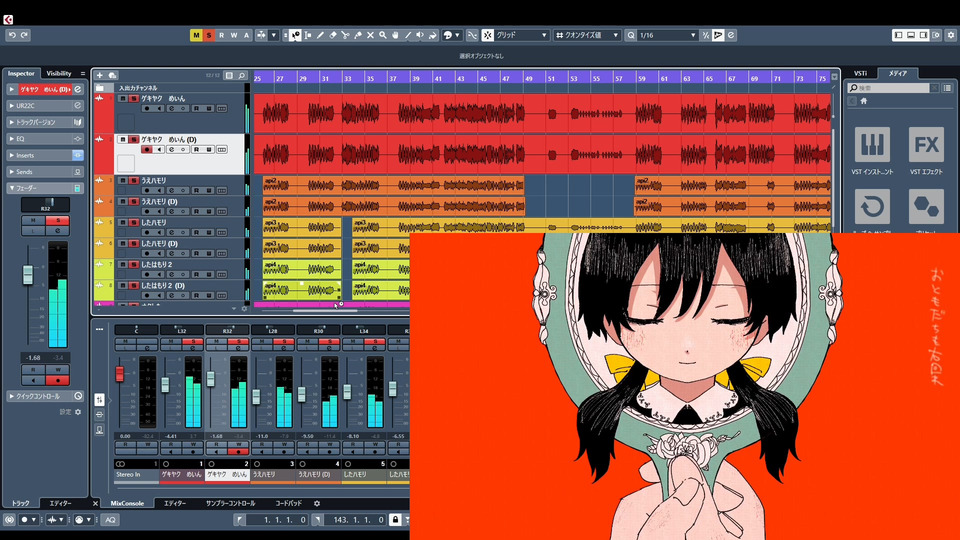Click the red Stereo In fader handle
Viewport: 960px width, 540px height.
[x=119, y=373]
